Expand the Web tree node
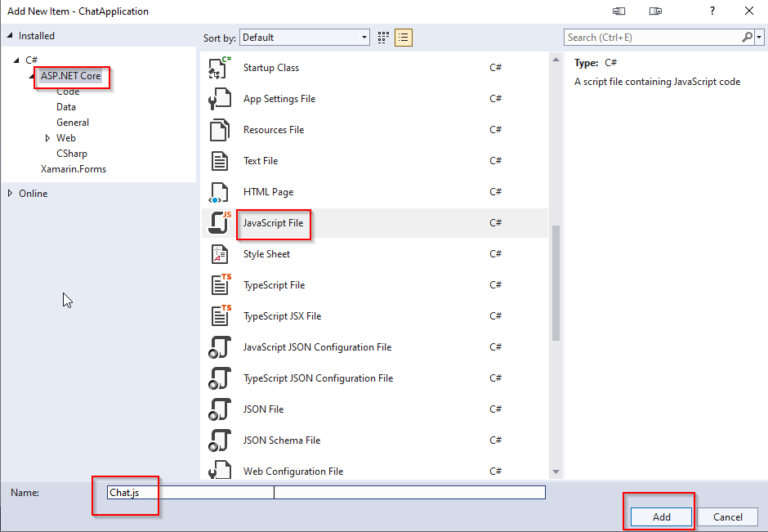The image size is (768, 532). 48,138
